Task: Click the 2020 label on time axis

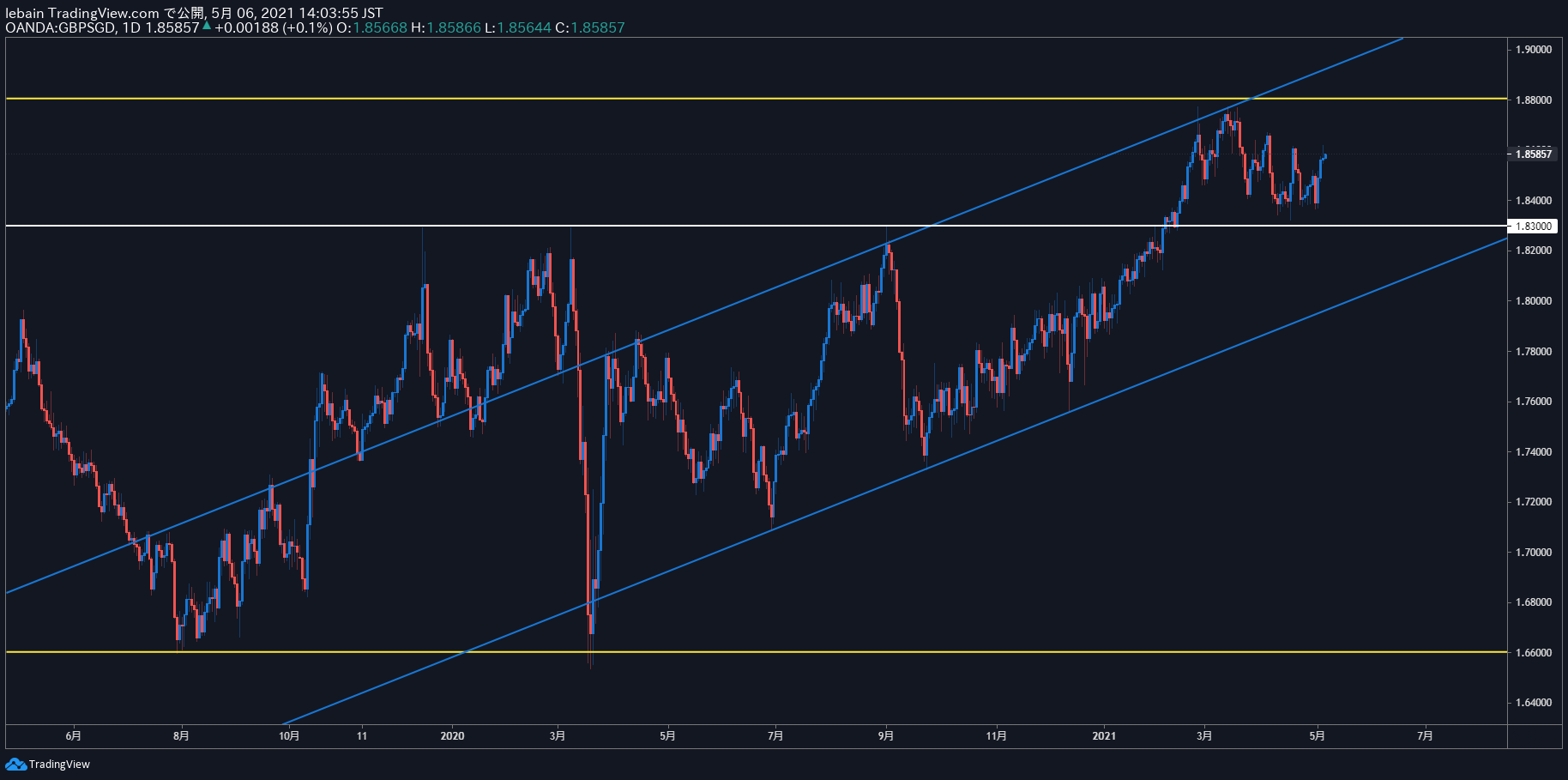Action: [x=452, y=736]
